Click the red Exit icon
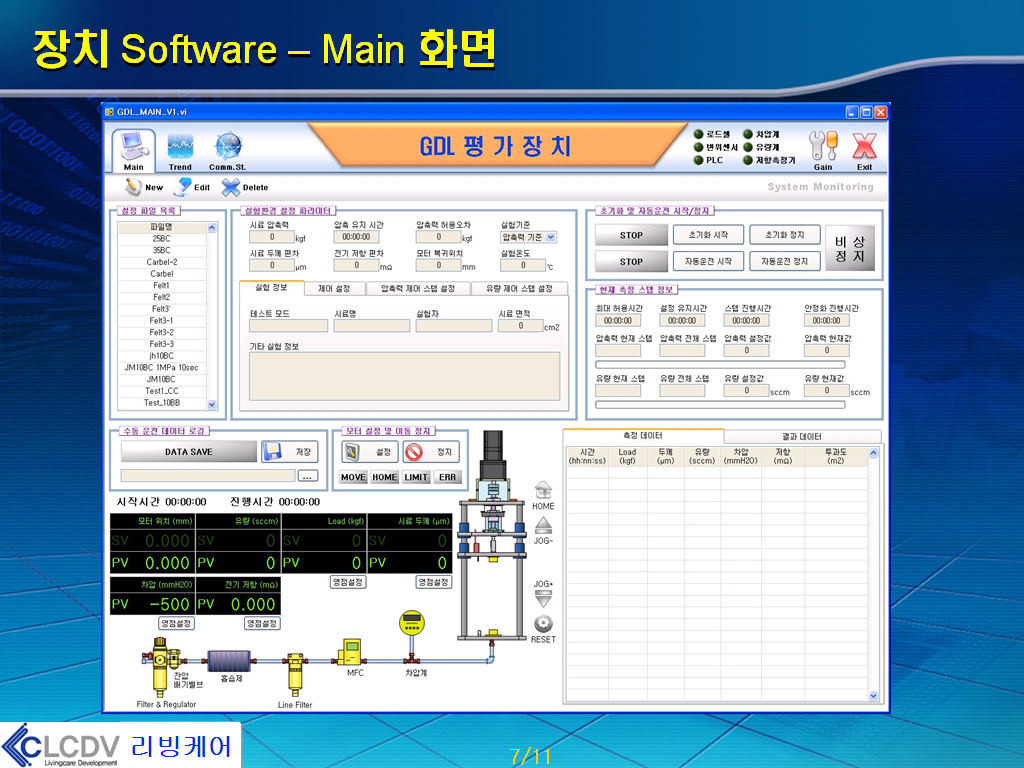1024x768 pixels. [864, 146]
